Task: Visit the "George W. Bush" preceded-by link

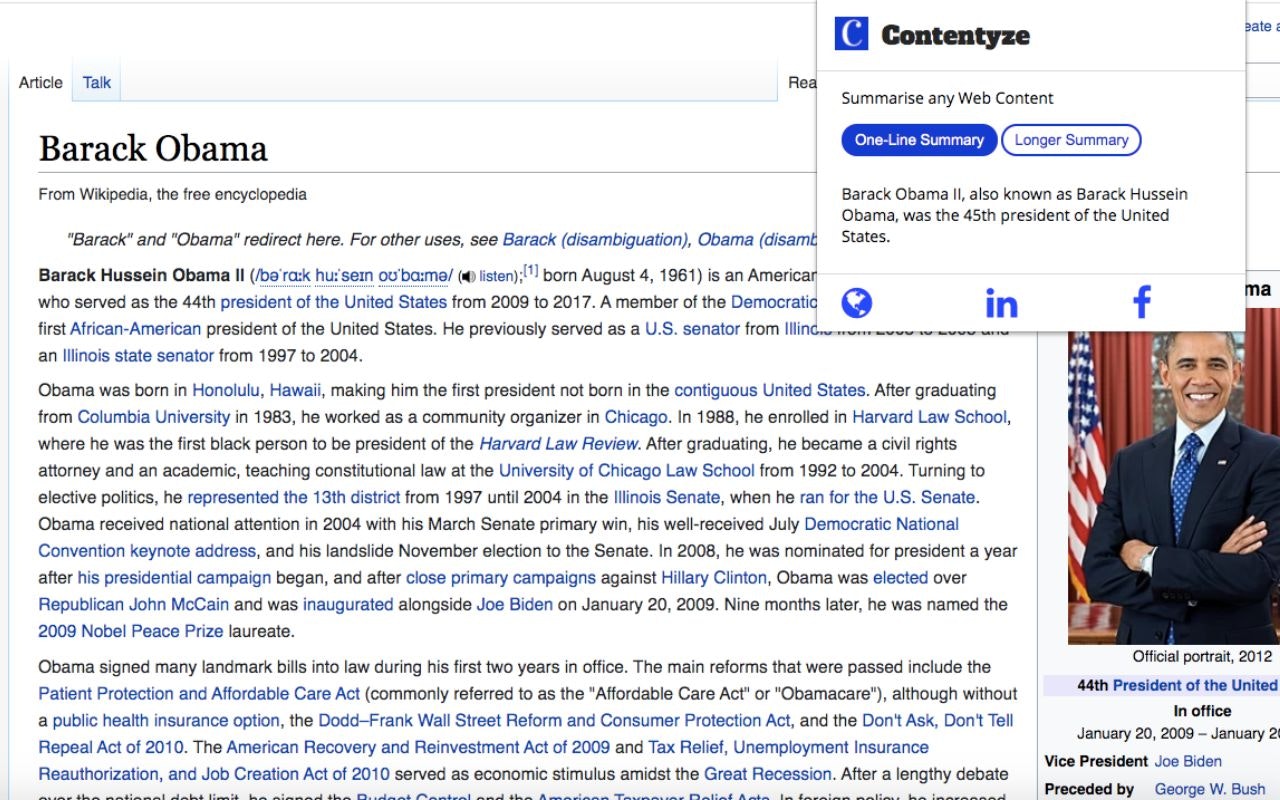Action: point(1213,788)
